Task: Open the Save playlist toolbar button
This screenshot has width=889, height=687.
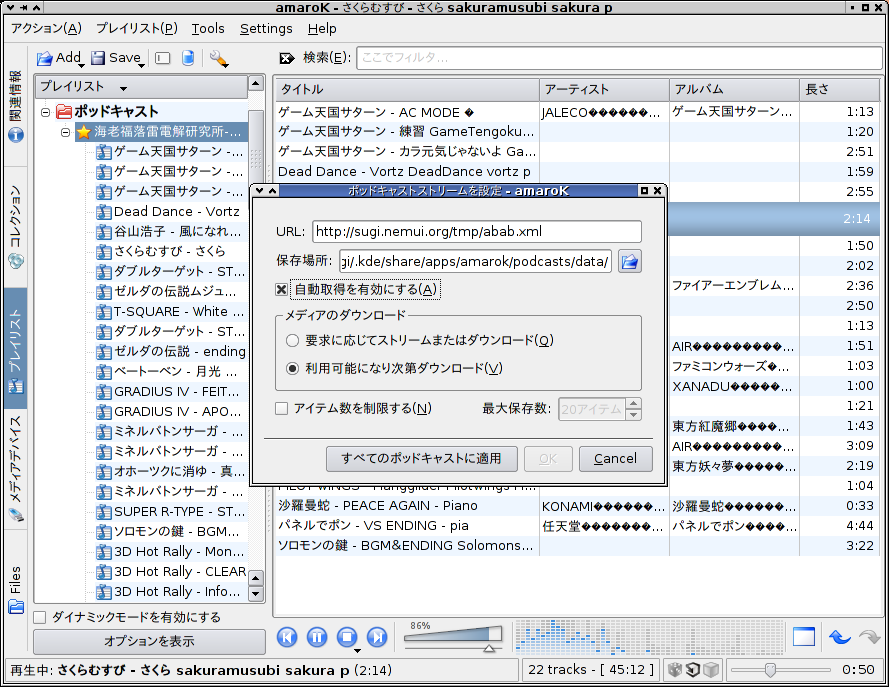Action: pos(117,58)
